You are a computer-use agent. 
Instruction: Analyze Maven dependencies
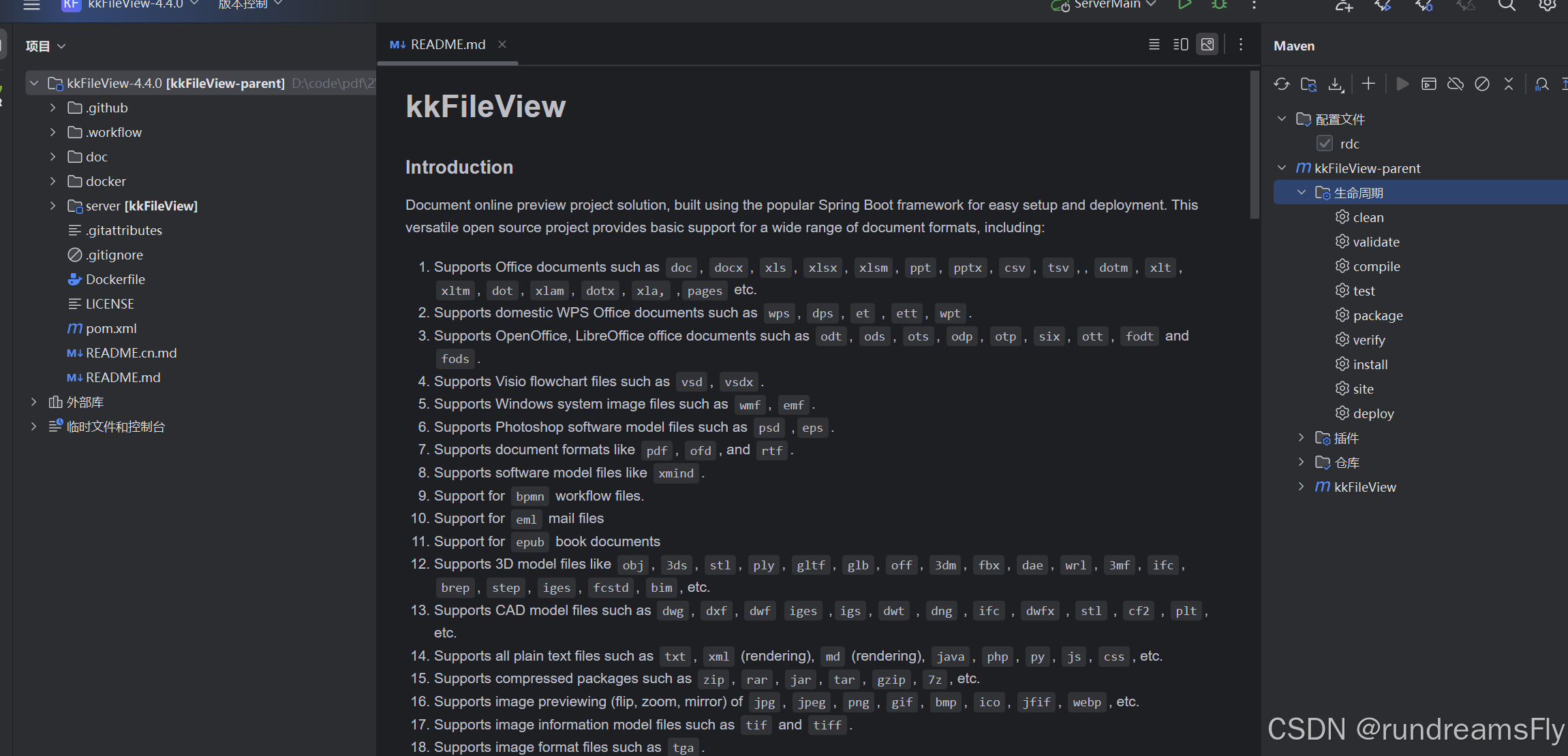(x=1541, y=84)
